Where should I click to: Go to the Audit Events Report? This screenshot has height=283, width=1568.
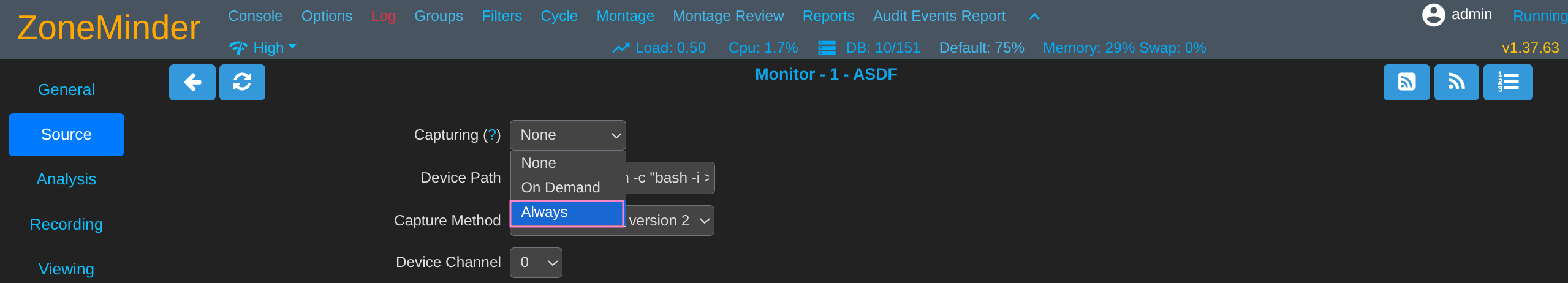[x=939, y=16]
